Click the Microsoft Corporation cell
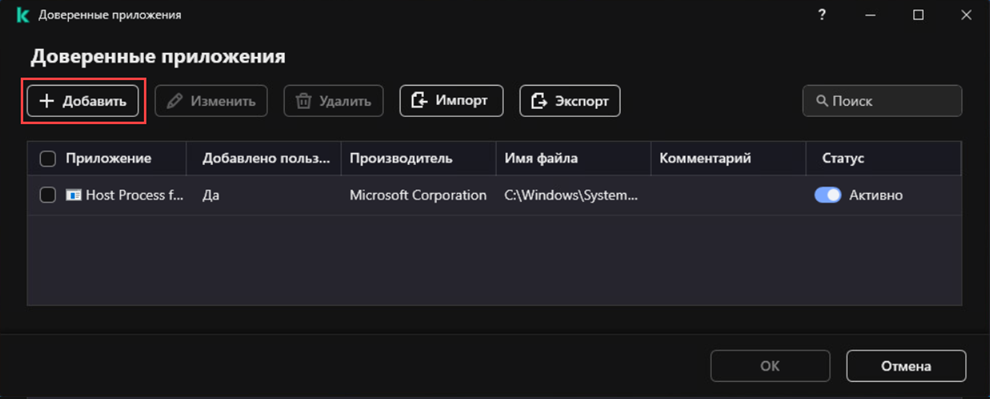 tap(418, 196)
